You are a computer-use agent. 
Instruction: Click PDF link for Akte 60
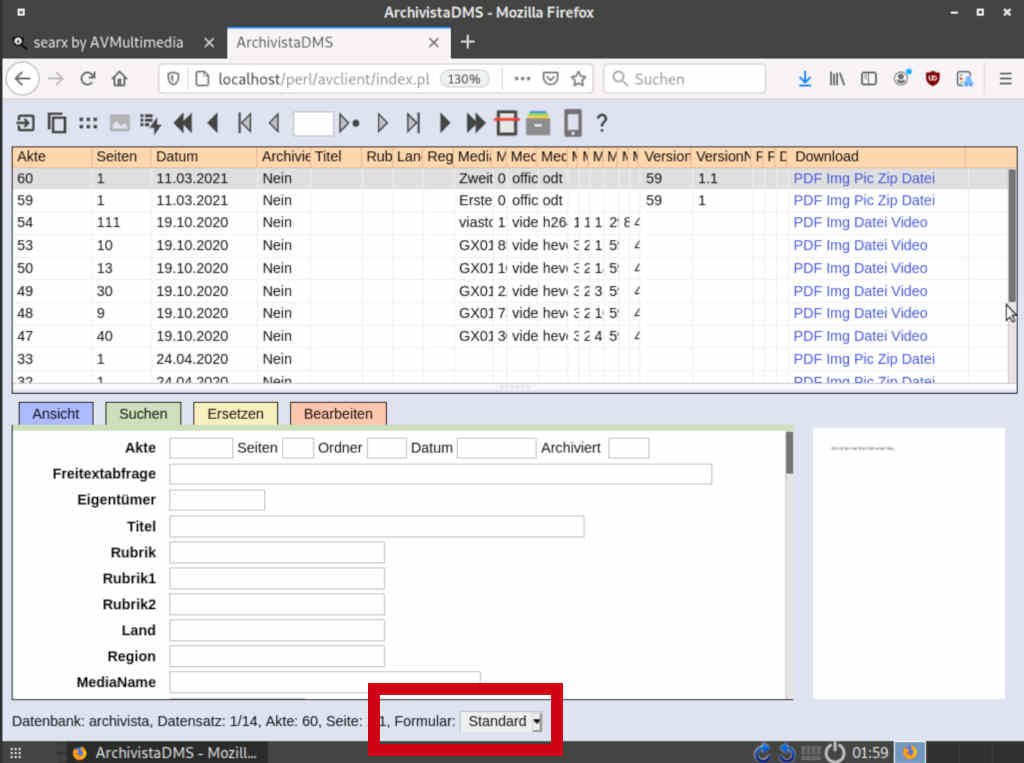[x=807, y=178]
